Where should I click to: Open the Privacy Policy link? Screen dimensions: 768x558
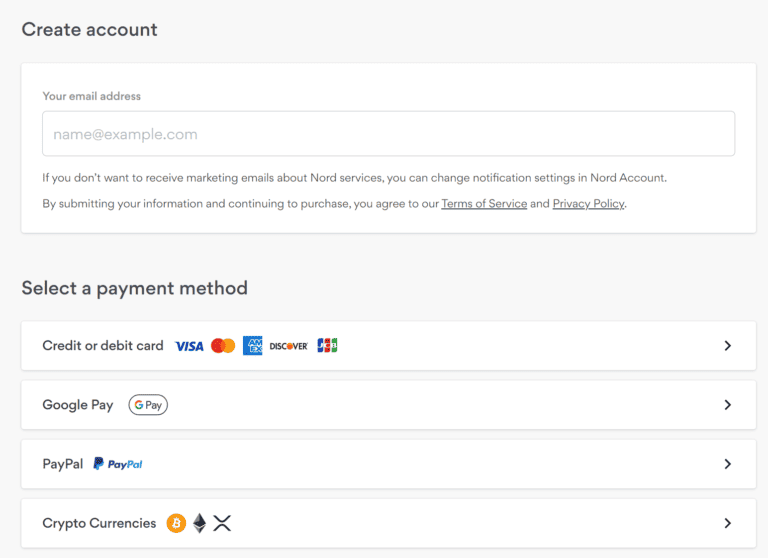pyautogui.click(x=588, y=204)
